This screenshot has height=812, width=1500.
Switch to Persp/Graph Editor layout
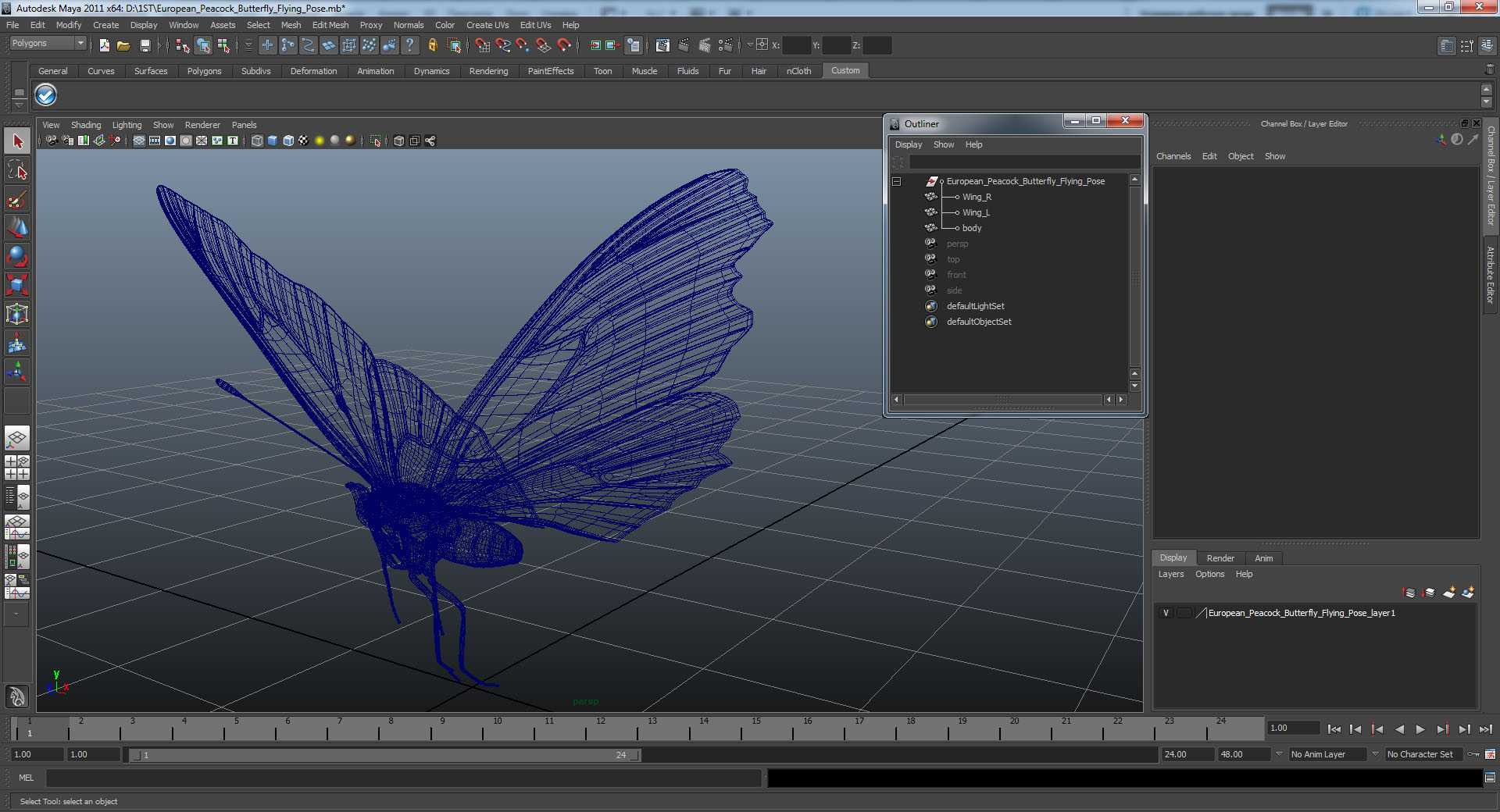17,527
